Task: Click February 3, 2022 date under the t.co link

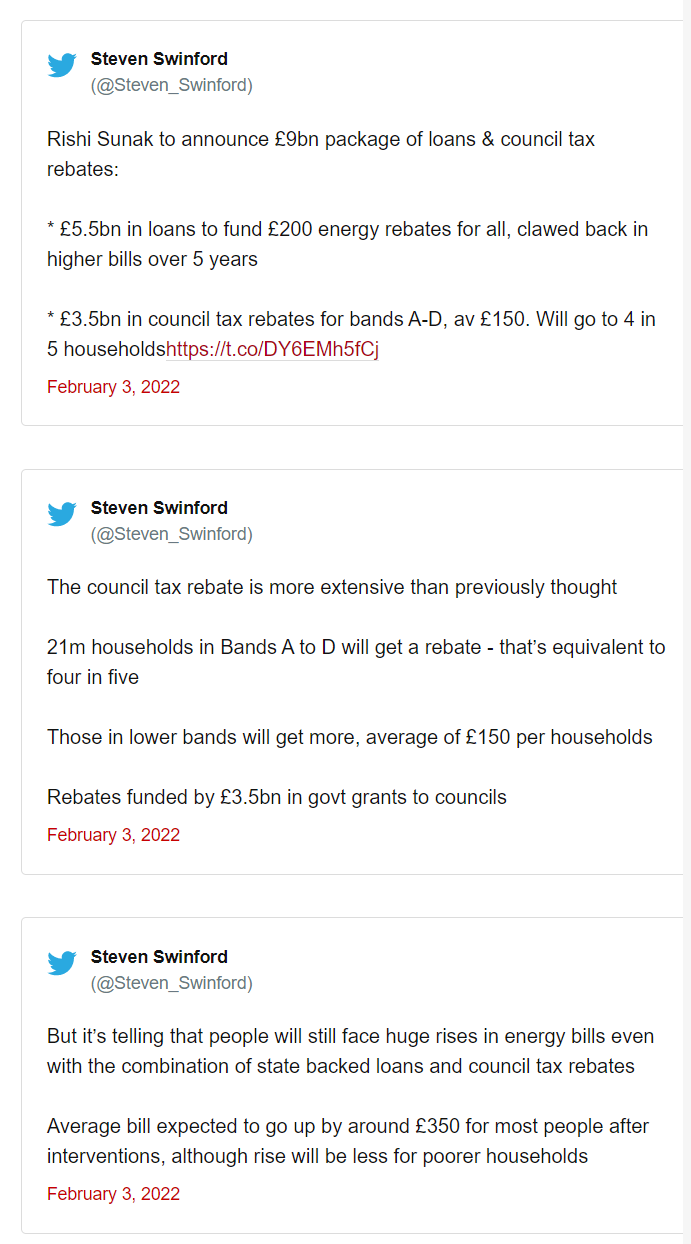Action: tap(113, 387)
